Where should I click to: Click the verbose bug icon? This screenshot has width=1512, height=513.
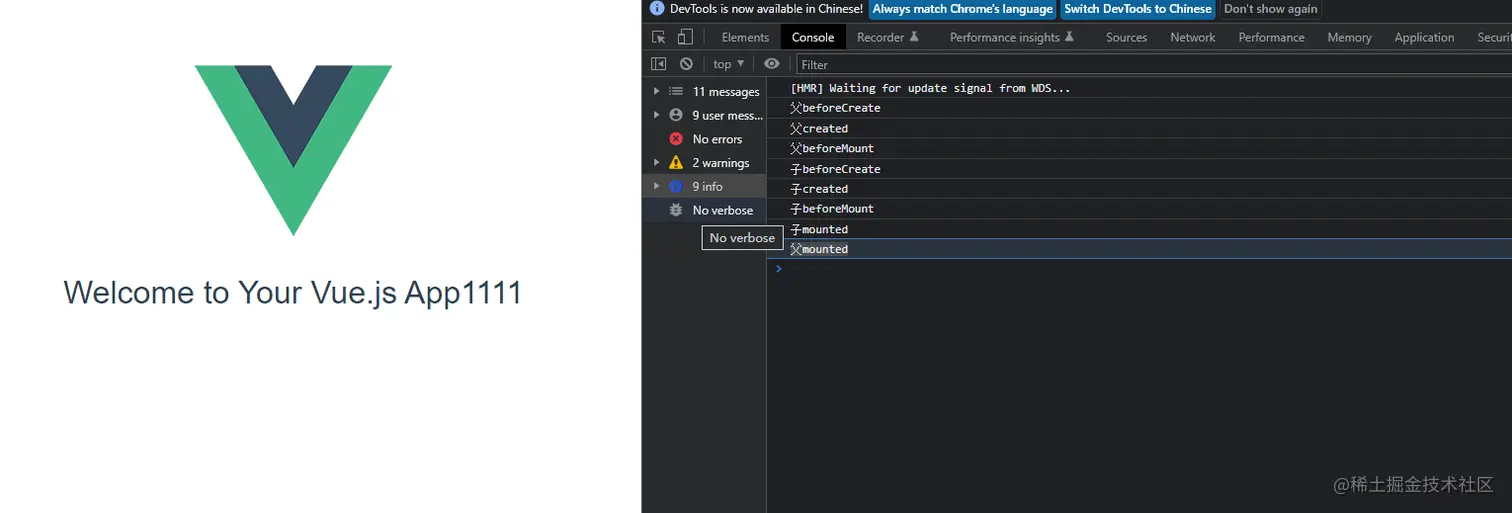(x=676, y=210)
